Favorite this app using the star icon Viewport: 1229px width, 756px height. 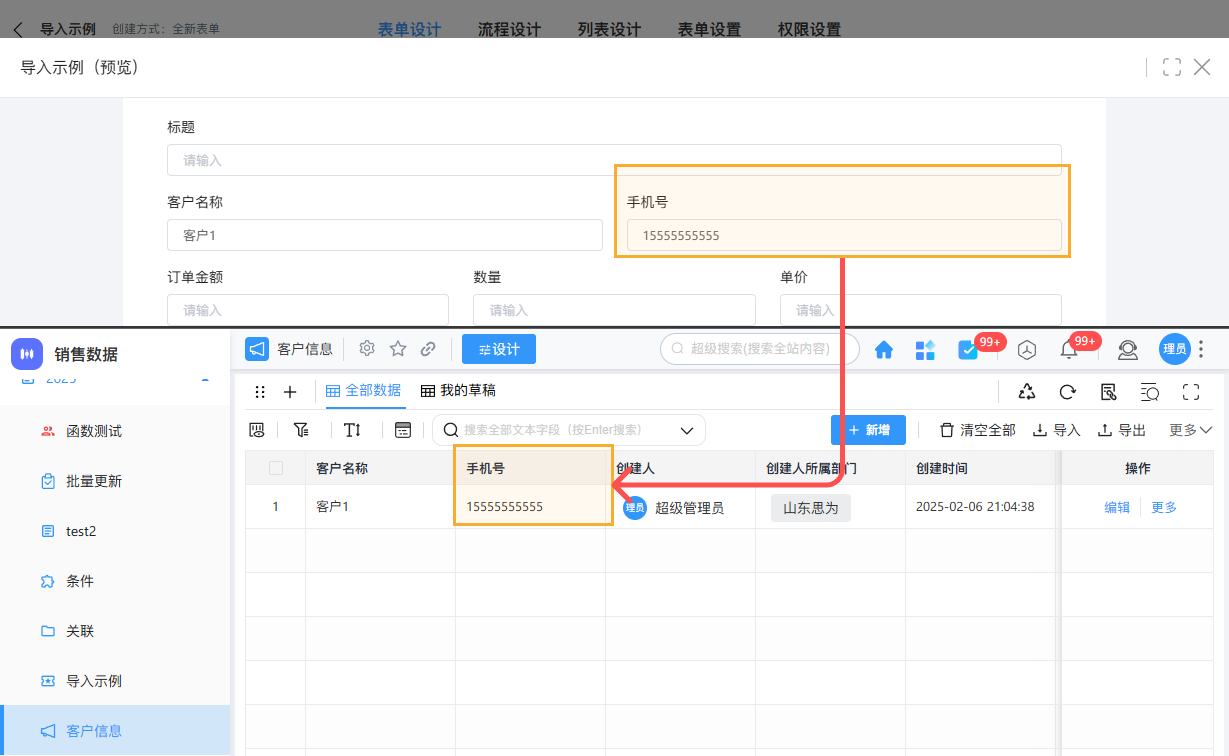point(397,348)
